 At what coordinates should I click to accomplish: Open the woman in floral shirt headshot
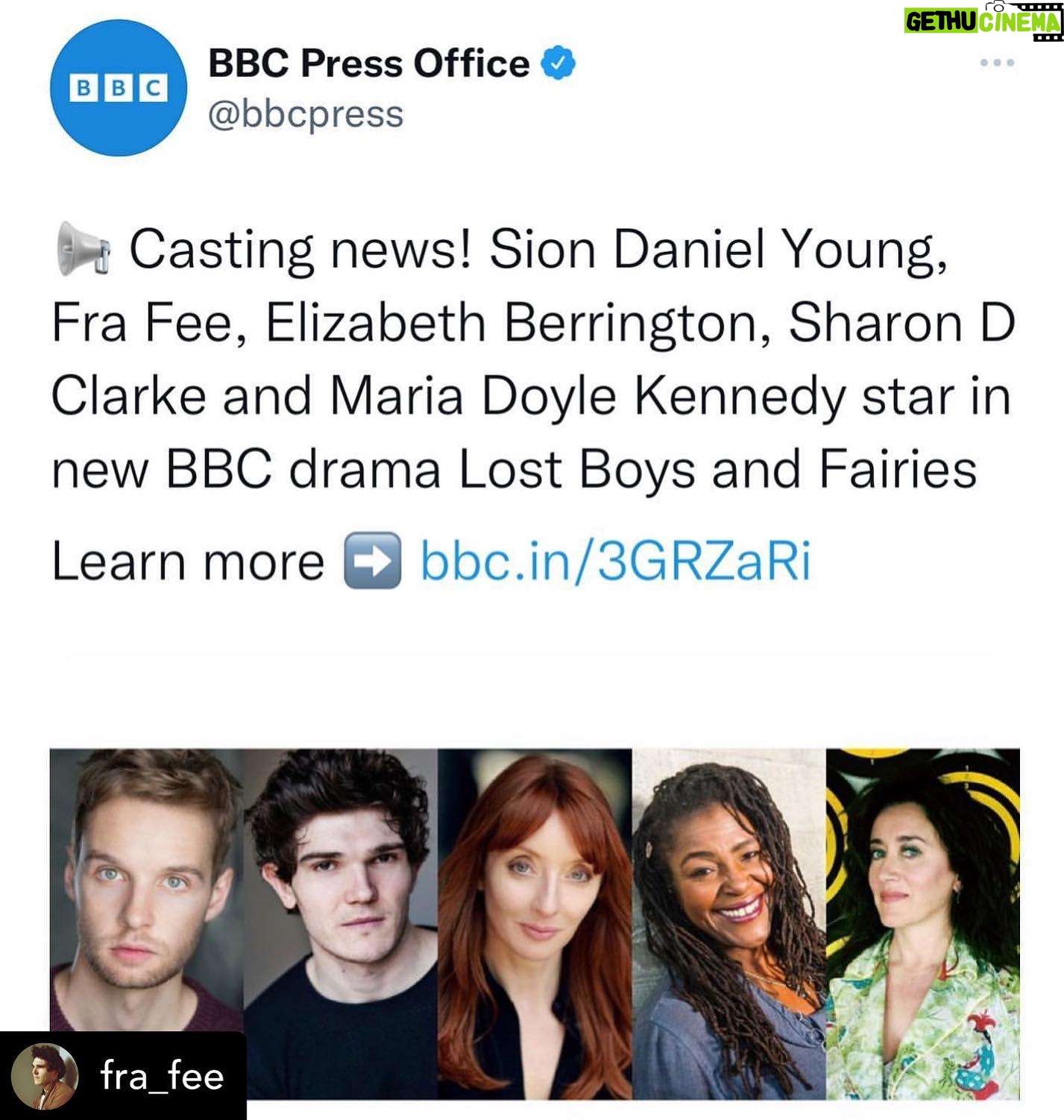pos(923,924)
